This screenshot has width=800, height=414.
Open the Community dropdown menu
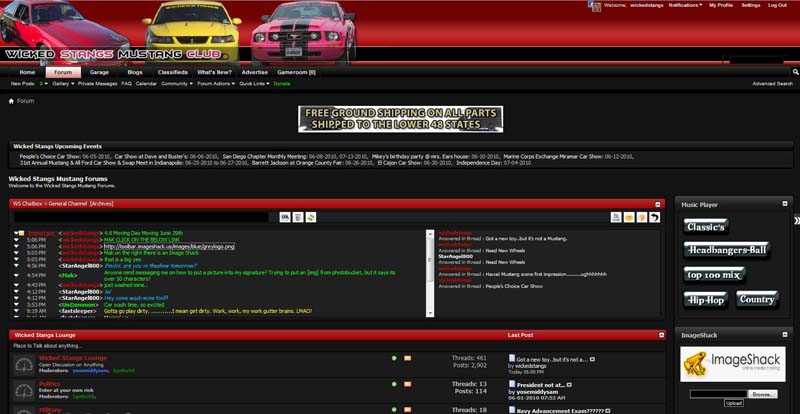pos(177,84)
